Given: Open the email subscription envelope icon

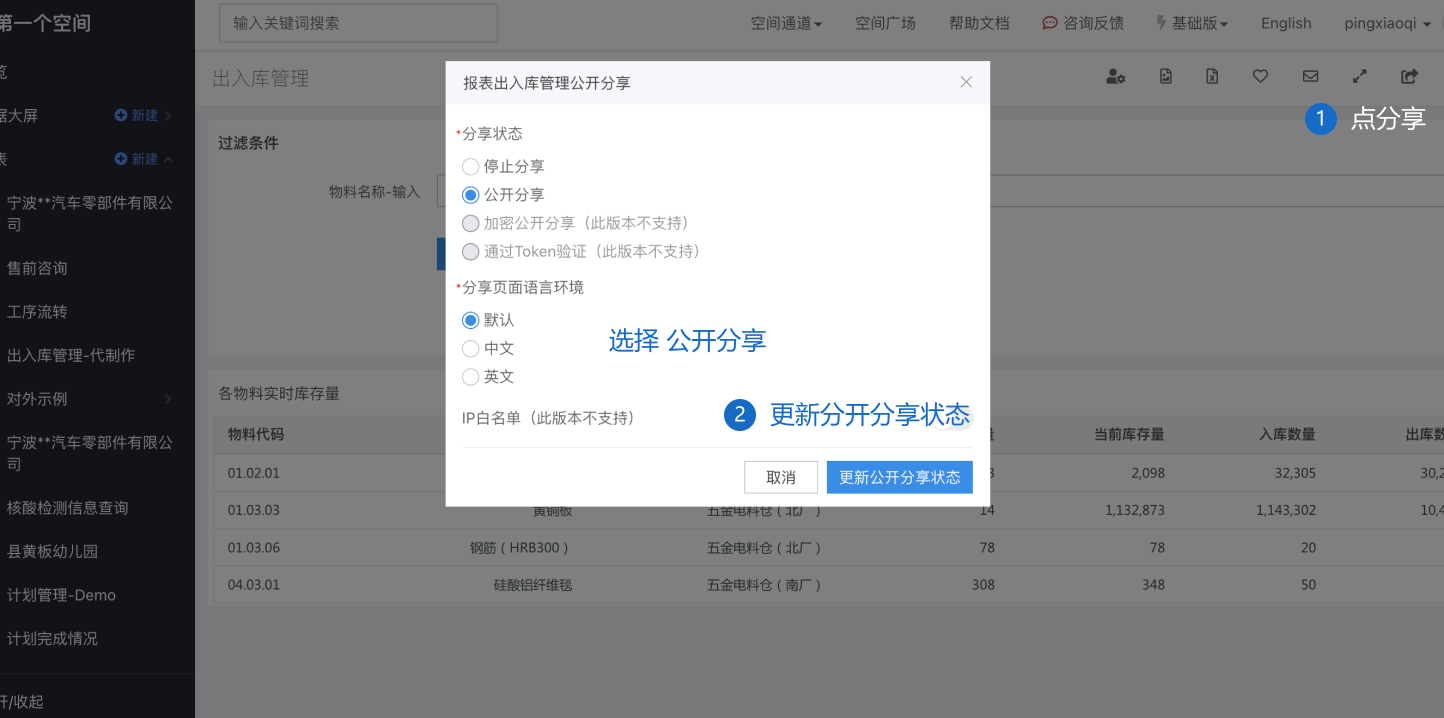Looking at the screenshot, I should coord(1310,76).
